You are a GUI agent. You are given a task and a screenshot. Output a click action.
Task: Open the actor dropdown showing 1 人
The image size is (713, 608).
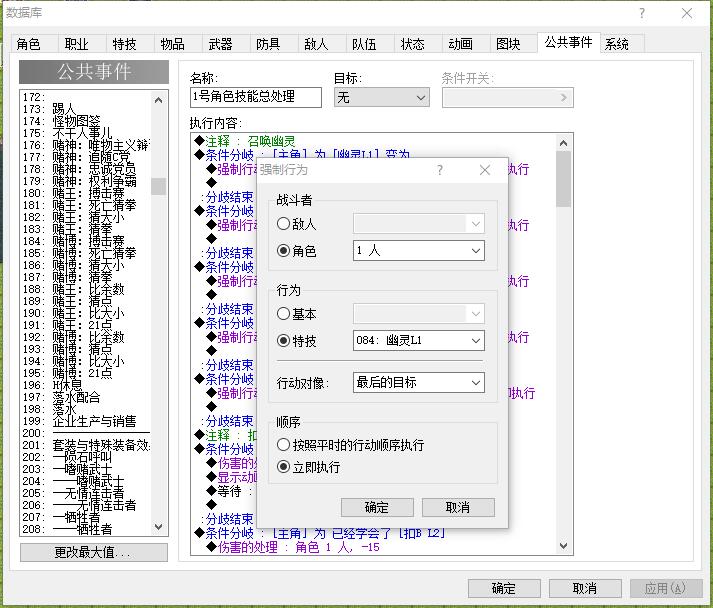418,251
